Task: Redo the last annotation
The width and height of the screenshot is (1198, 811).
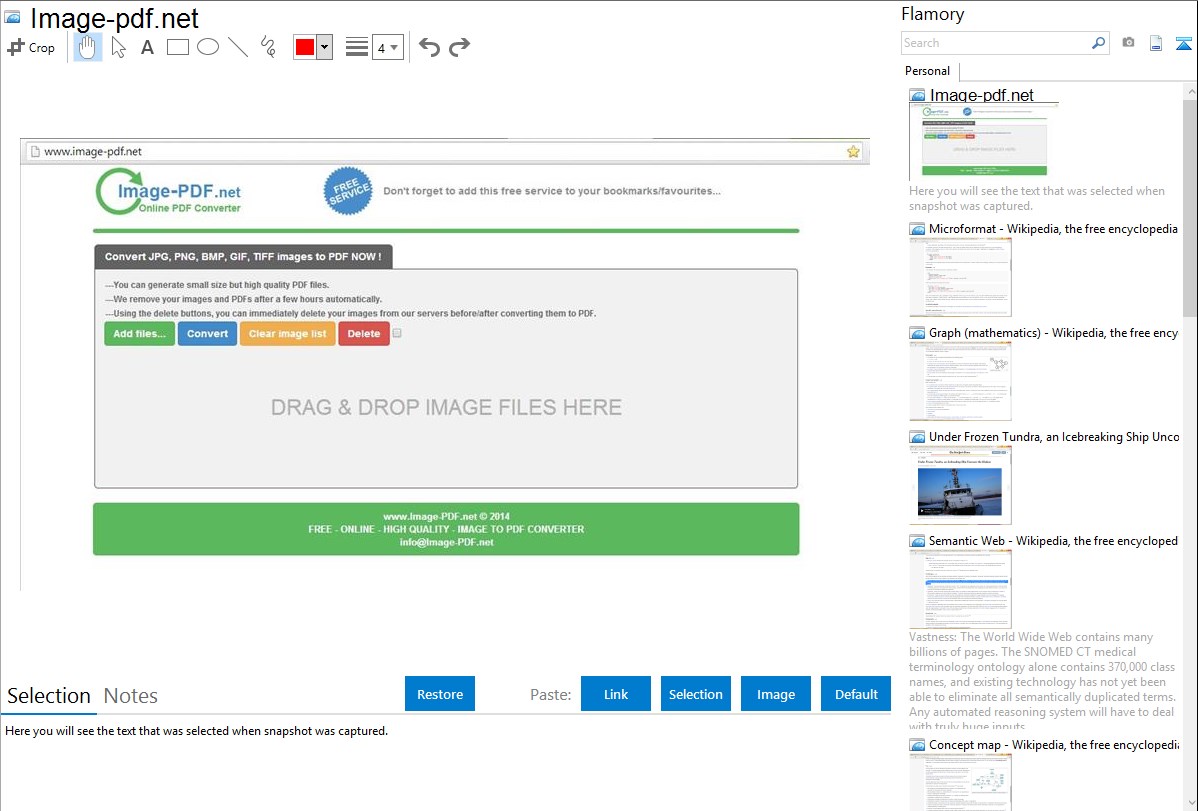Action: (x=459, y=47)
